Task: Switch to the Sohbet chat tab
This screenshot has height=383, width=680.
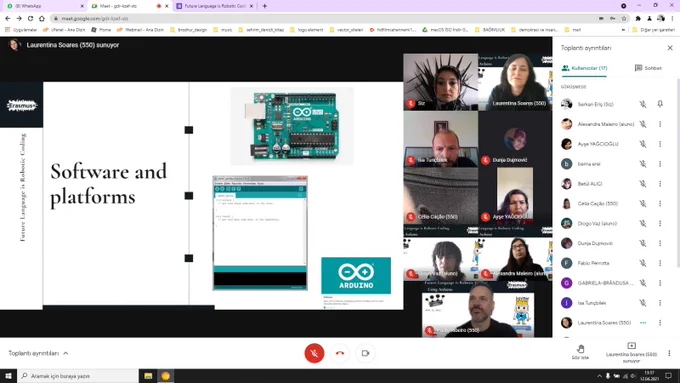Action: point(648,68)
